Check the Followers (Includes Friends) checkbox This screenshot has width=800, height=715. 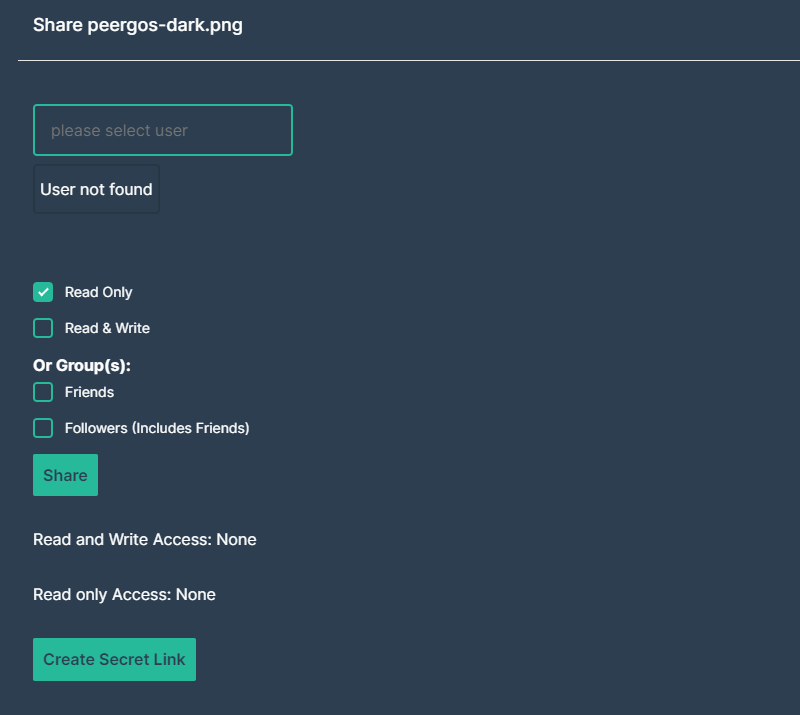point(43,428)
